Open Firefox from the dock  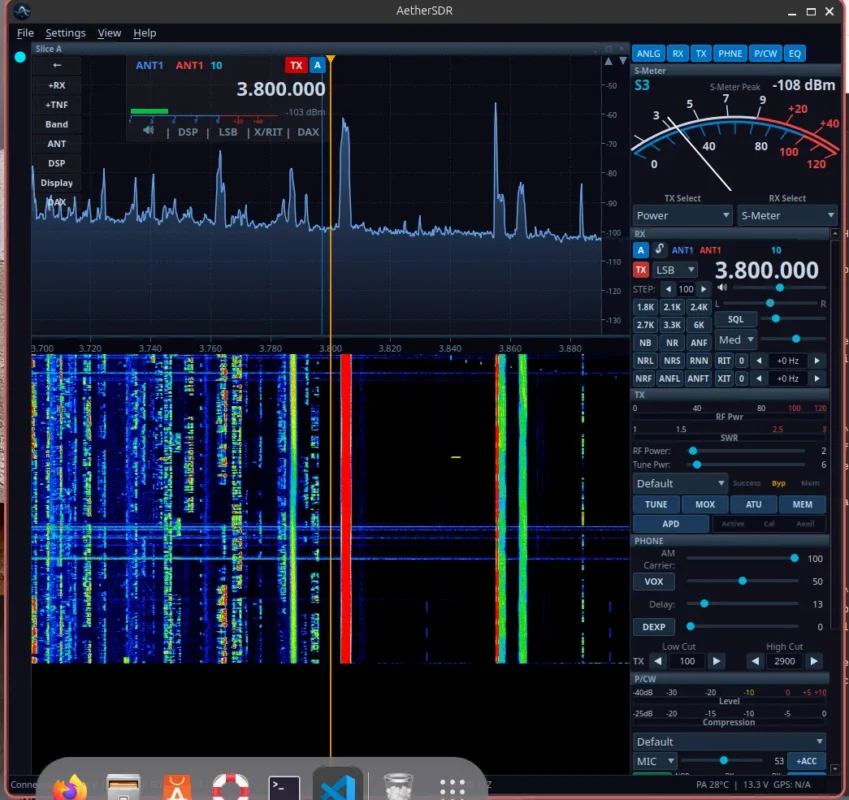[x=70, y=787]
